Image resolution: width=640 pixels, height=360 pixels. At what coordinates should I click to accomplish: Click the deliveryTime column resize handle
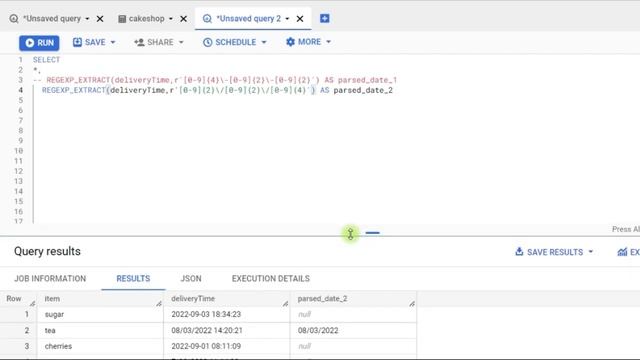click(x=285, y=304)
